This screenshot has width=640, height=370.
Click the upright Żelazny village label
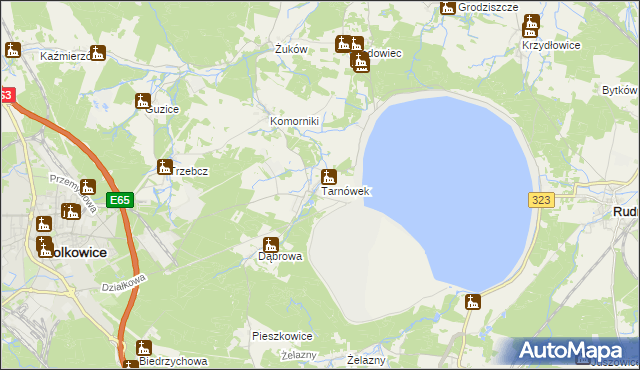point(366,360)
